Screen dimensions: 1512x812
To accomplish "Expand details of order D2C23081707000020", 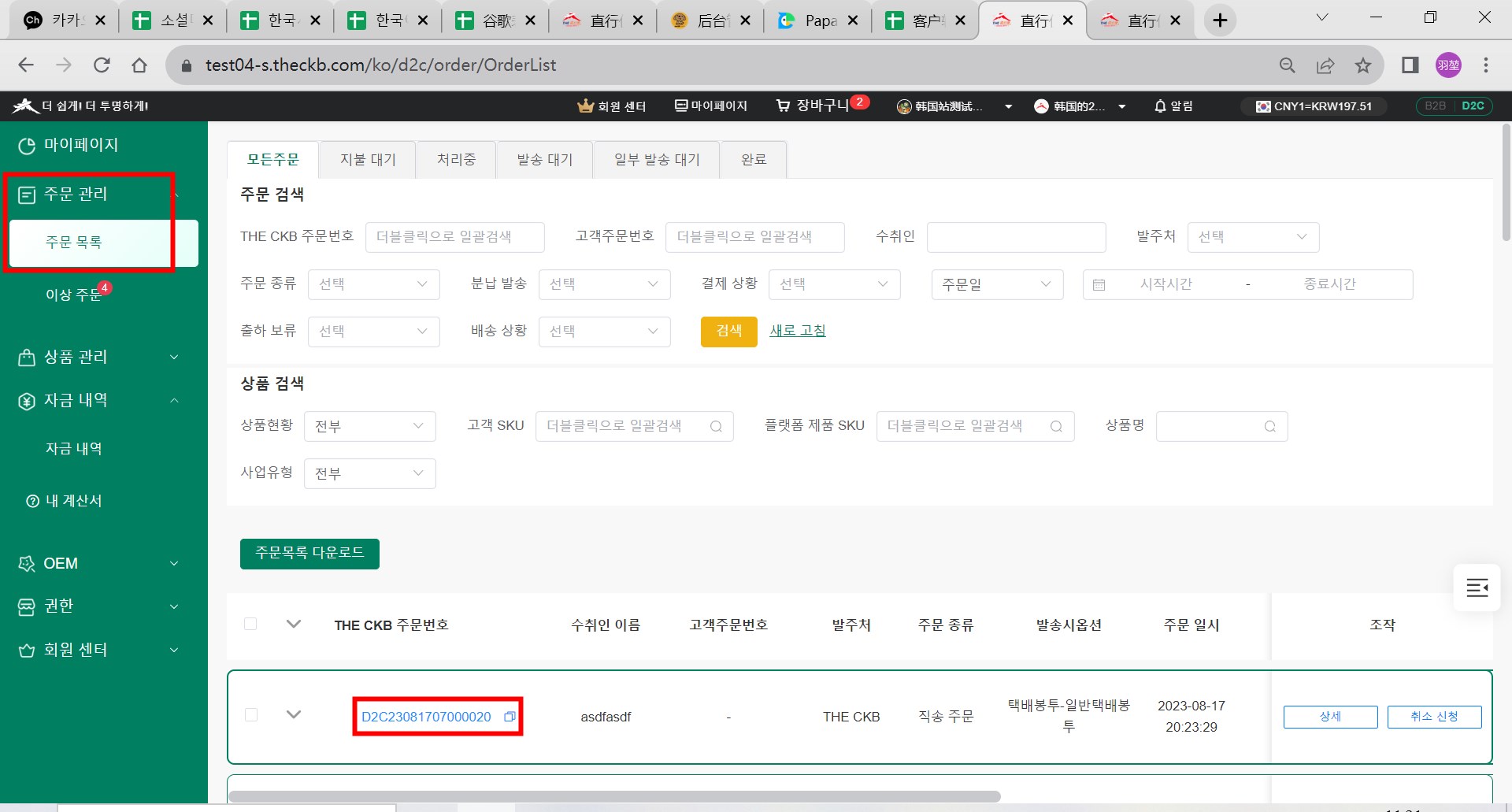I will point(294,714).
